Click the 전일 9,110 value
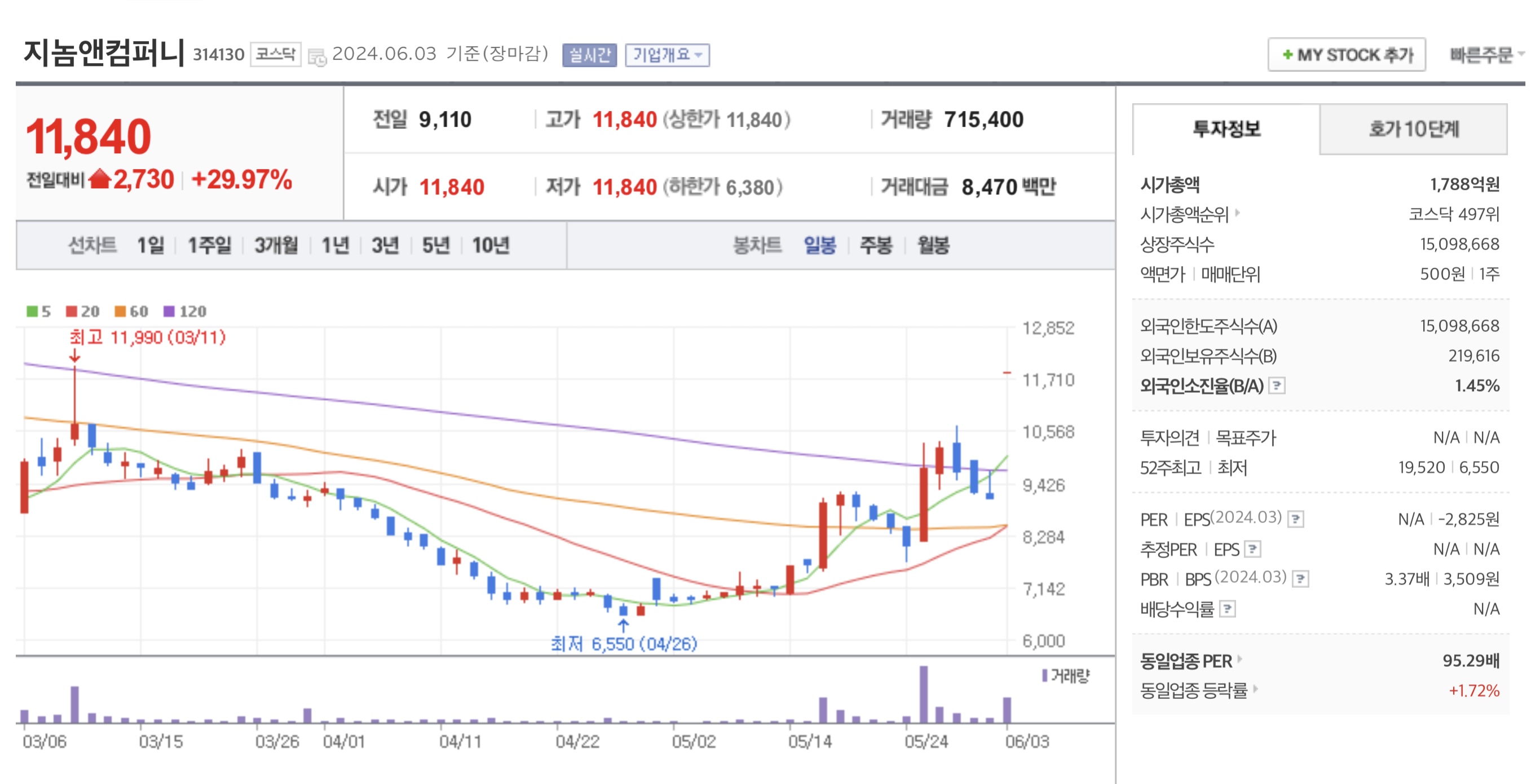This screenshot has height=784, width=1540. pyautogui.click(x=445, y=119)
